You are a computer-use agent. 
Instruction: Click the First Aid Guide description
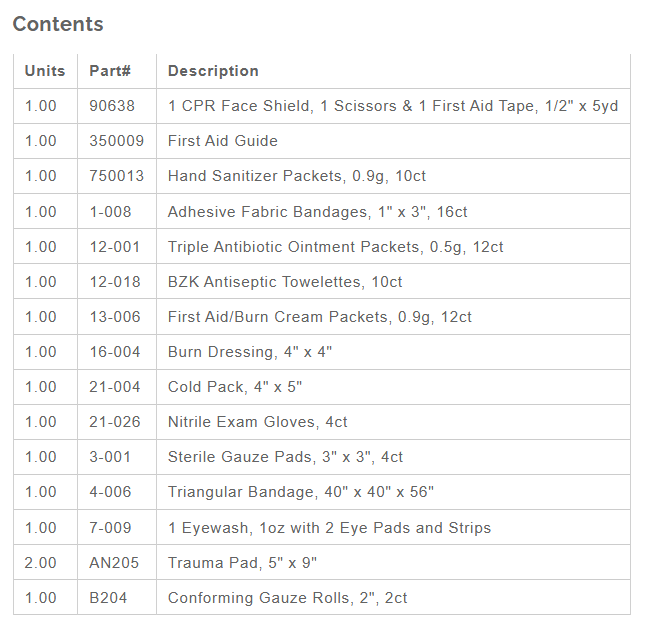[223, 141]
